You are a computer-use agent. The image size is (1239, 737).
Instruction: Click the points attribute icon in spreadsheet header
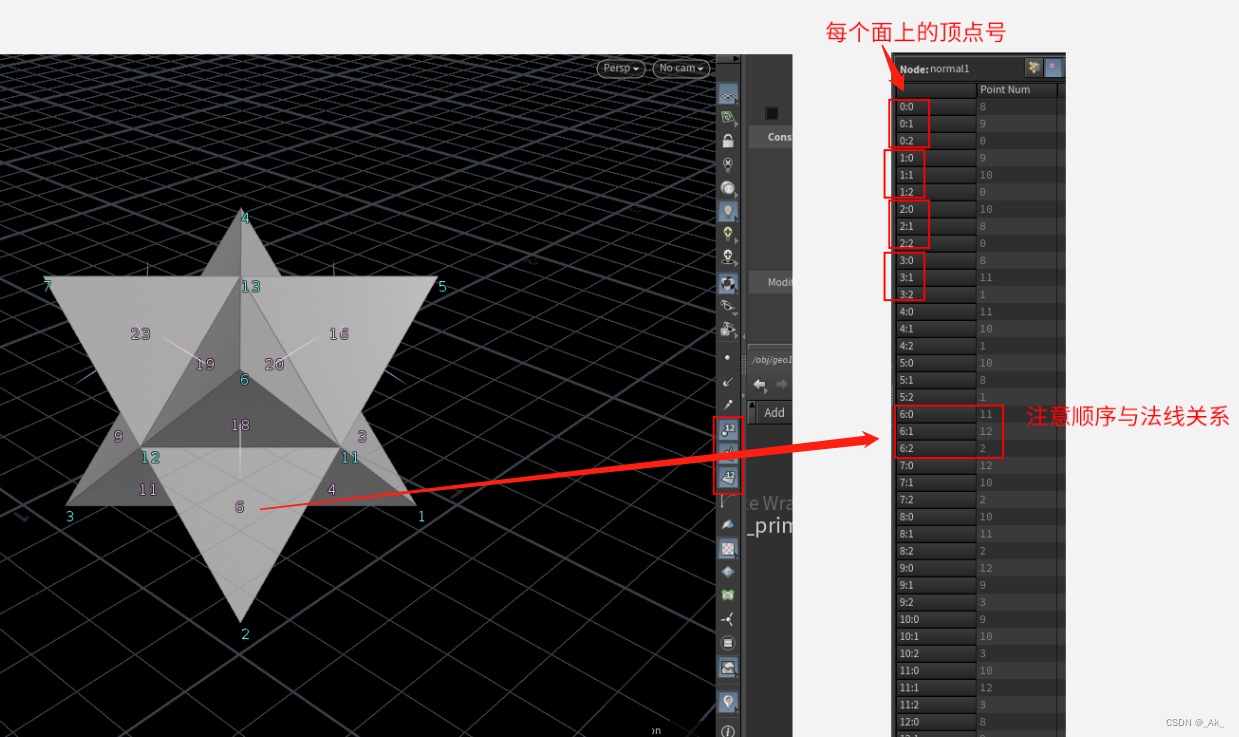coord(1034,68)
